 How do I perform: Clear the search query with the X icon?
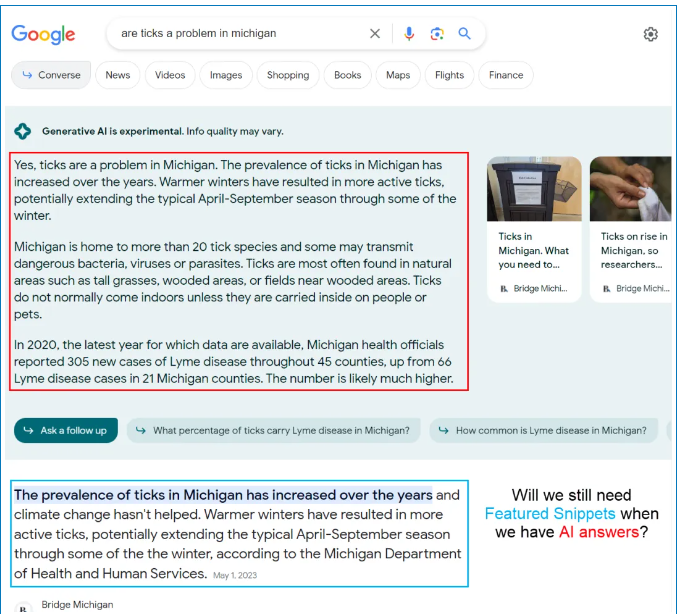coord(375,33)
